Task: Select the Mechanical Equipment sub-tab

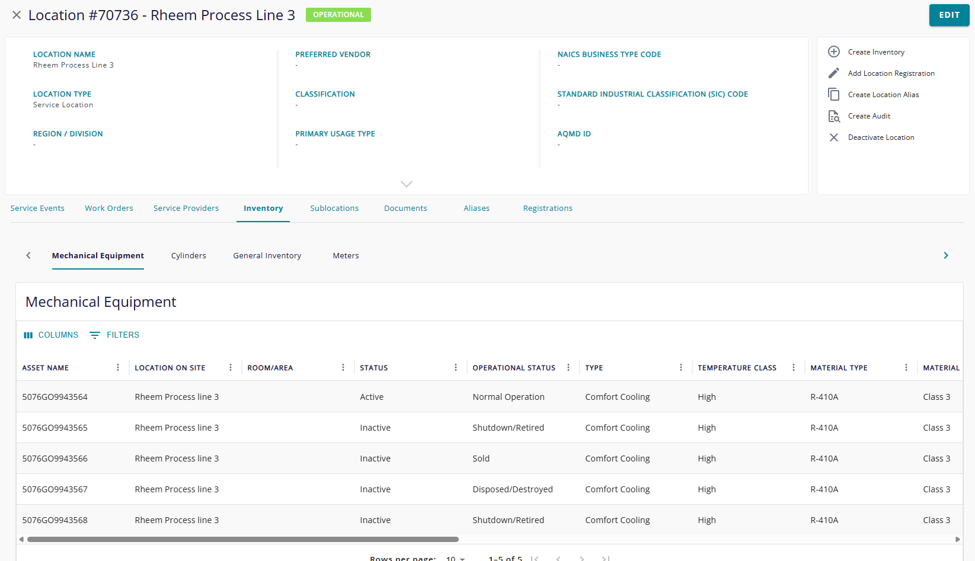Action: click(x=98, y=256)
